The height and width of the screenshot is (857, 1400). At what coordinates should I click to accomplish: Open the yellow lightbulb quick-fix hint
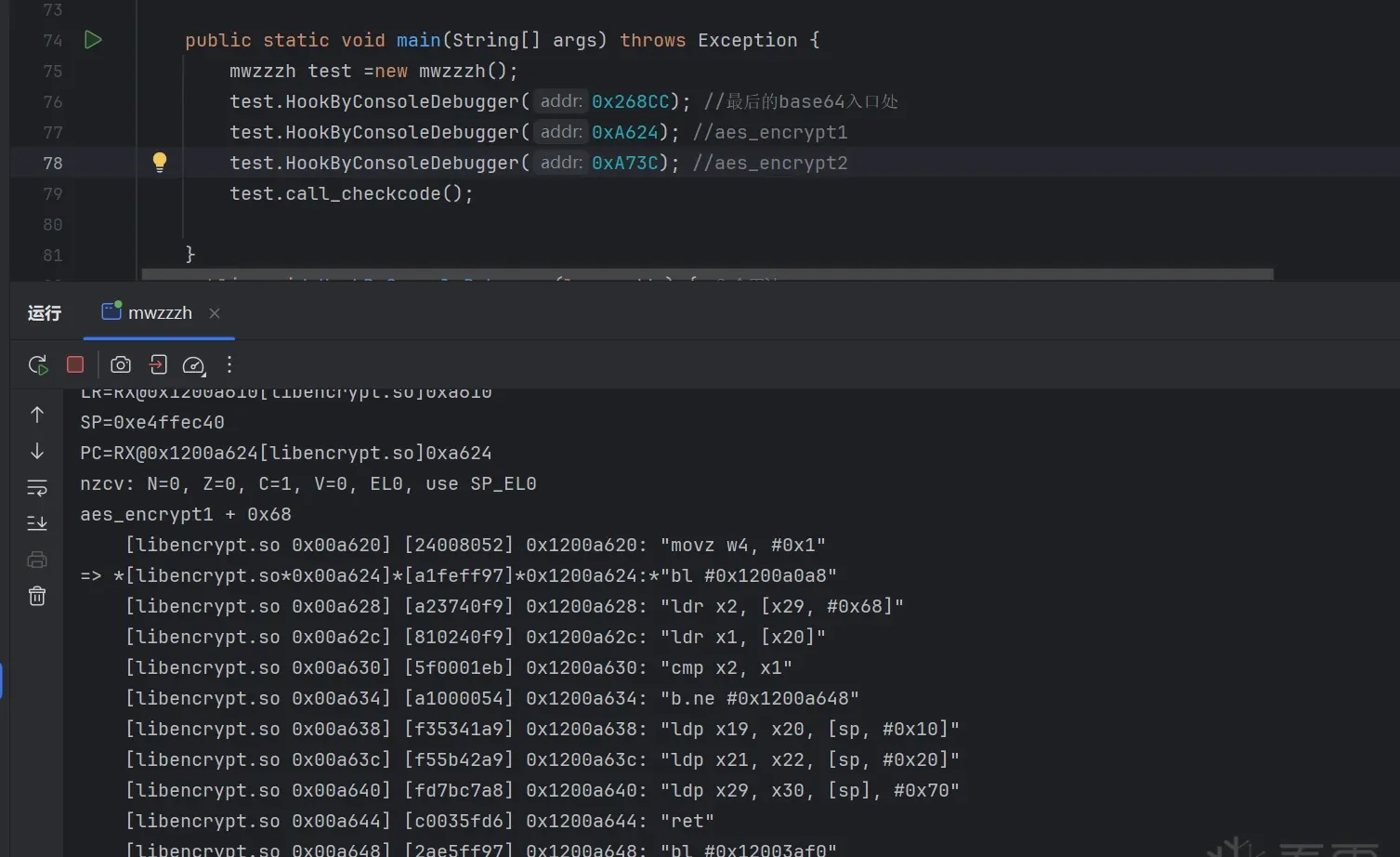click(160, 163)
